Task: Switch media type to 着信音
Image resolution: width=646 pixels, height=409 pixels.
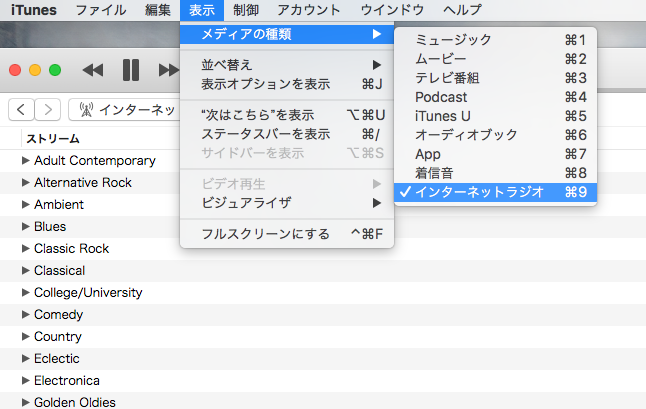Action: point(495,173)
